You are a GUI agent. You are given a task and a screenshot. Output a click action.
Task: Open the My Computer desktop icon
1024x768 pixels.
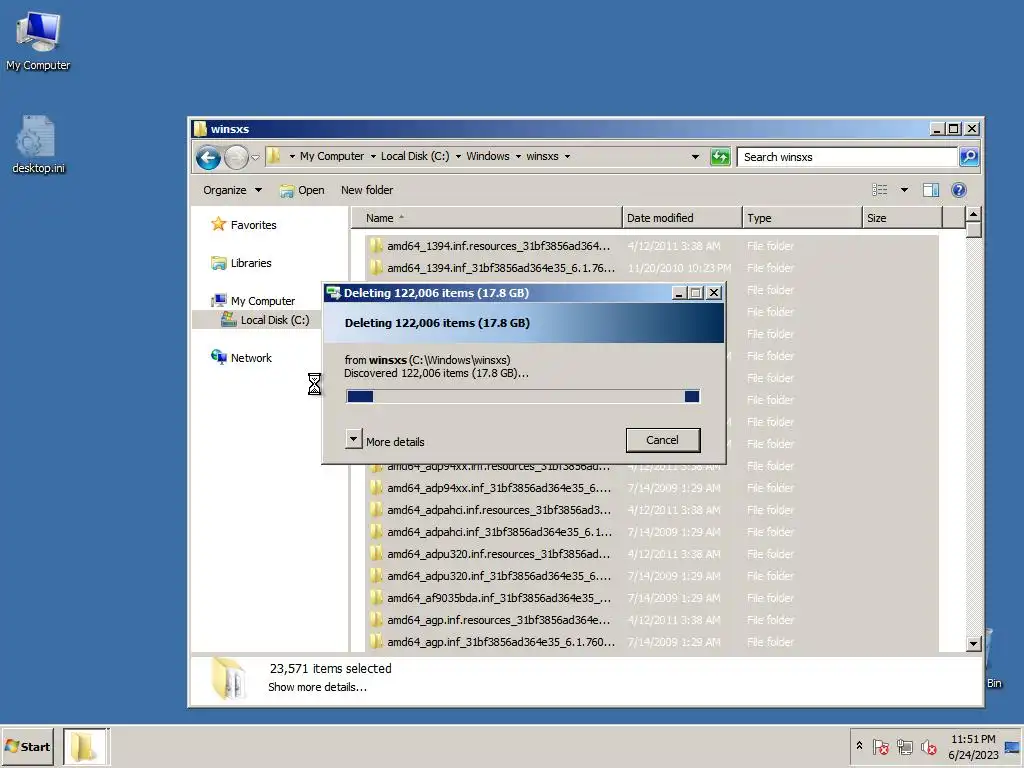point(38,40)
